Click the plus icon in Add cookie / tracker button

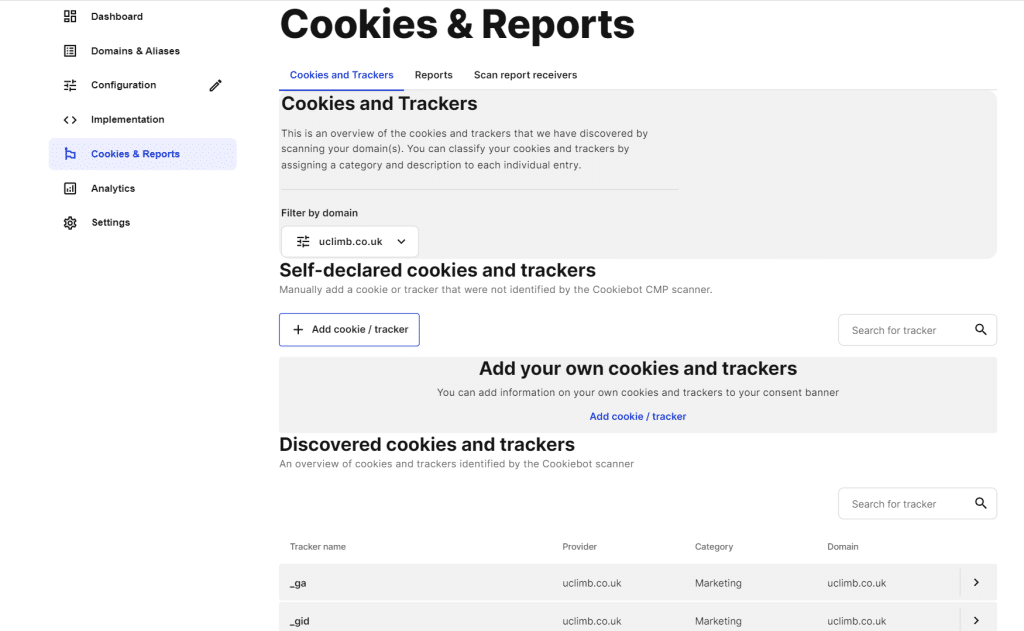[x=297, y=329]
